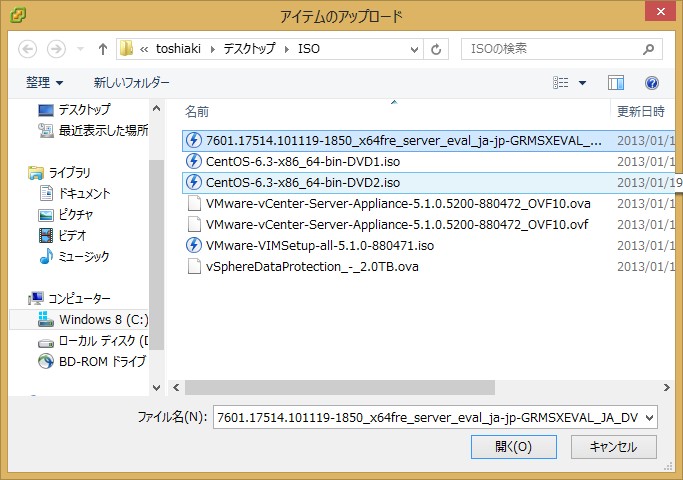The image size is (683, 480).
Task: Open help with the question mark icon
Action: click(652, 83)
